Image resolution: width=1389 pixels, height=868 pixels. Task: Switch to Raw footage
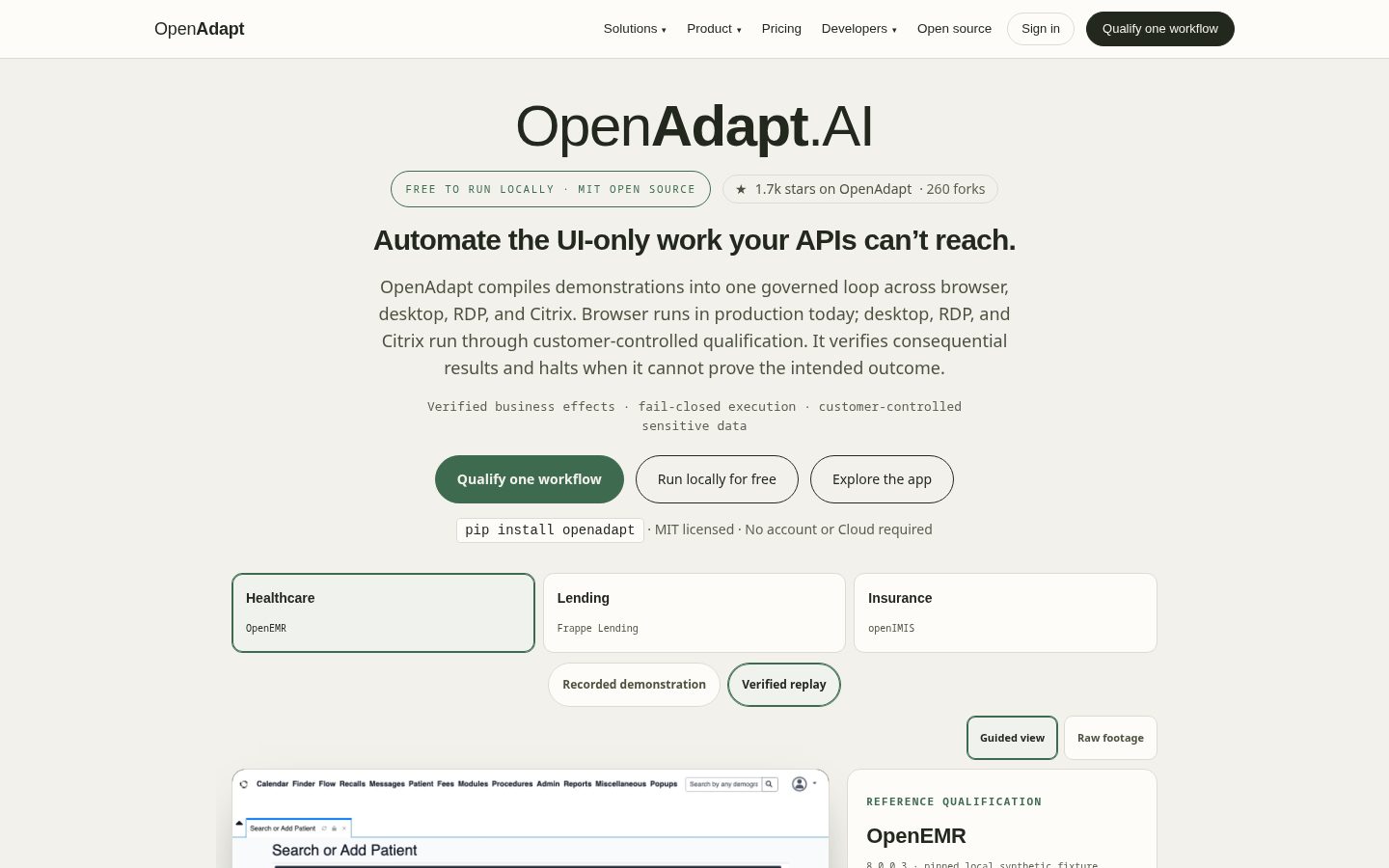coord(1110,738)
